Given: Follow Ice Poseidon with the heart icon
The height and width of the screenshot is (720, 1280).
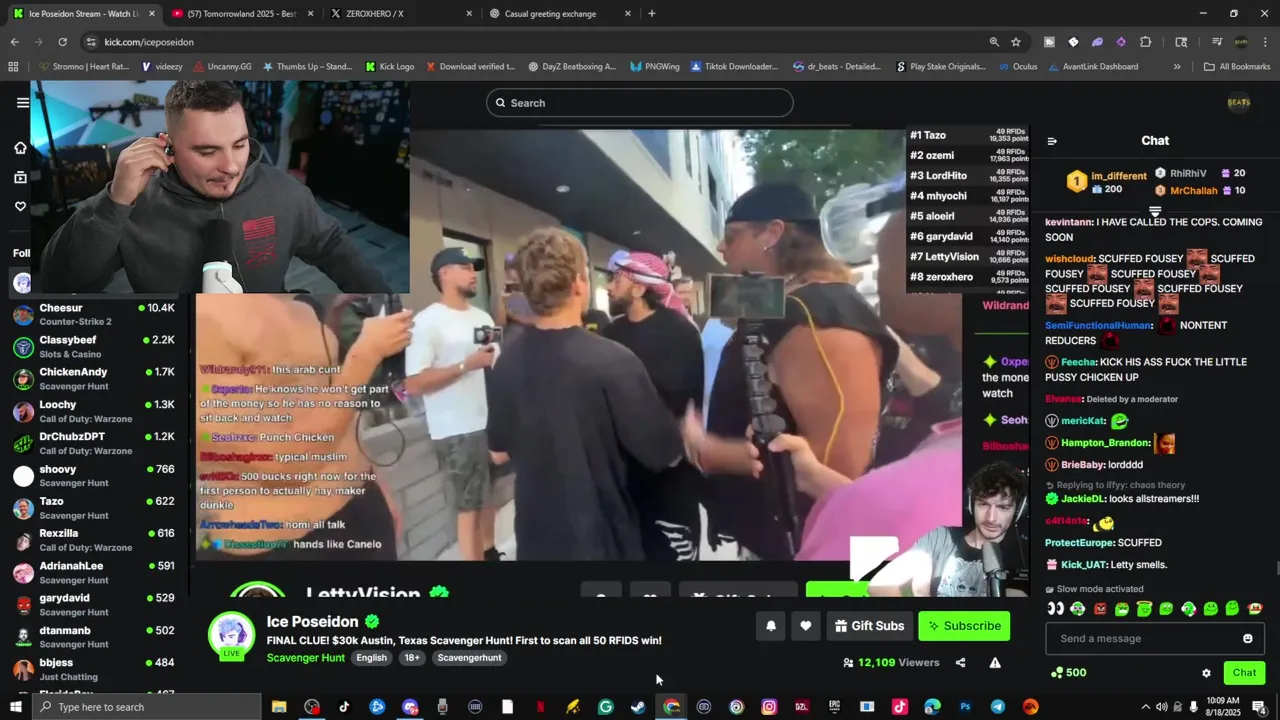Looking at the screenshot, I should (805, 626).
